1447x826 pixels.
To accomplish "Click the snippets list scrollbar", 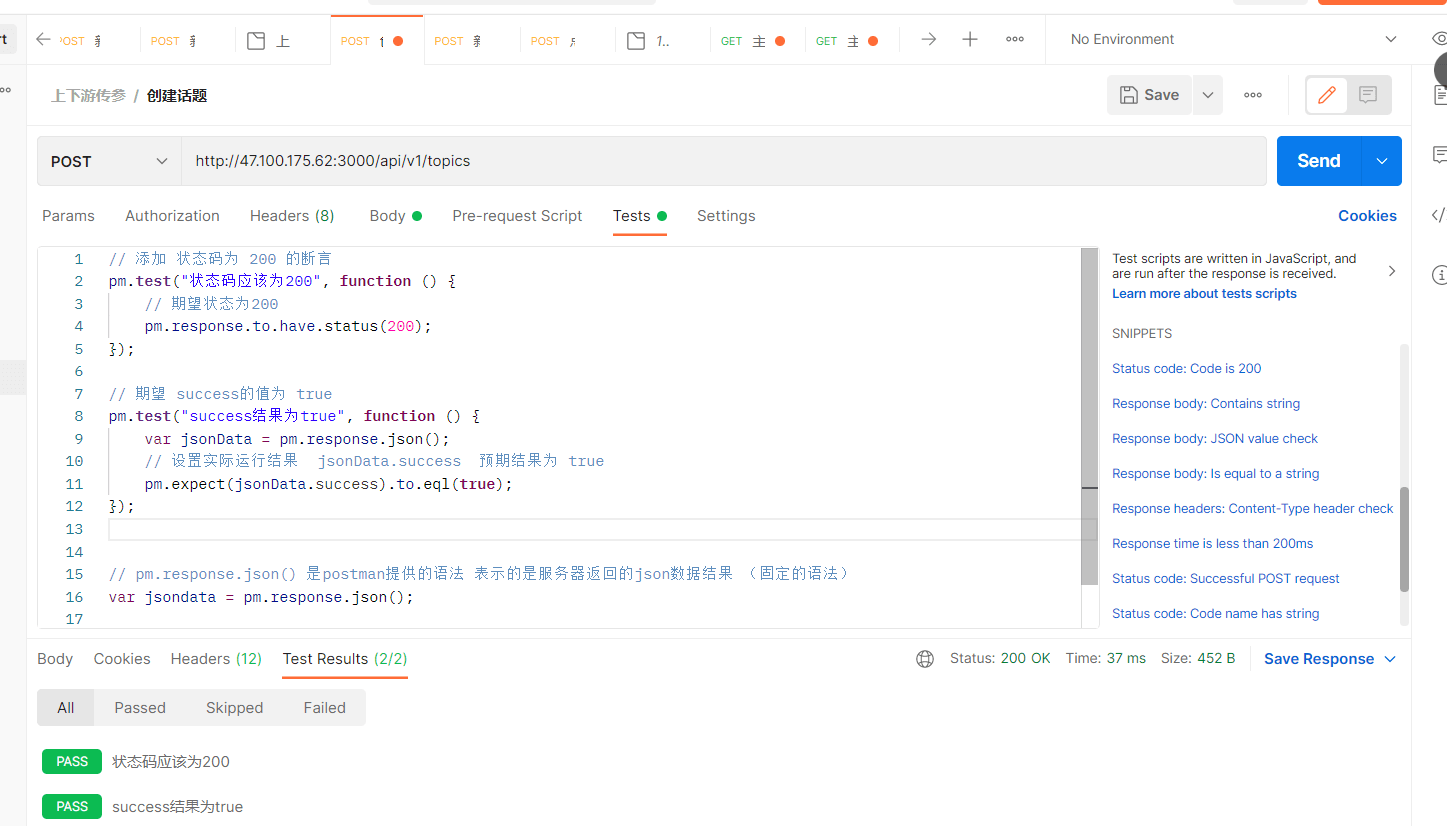I will [1404, 539].
